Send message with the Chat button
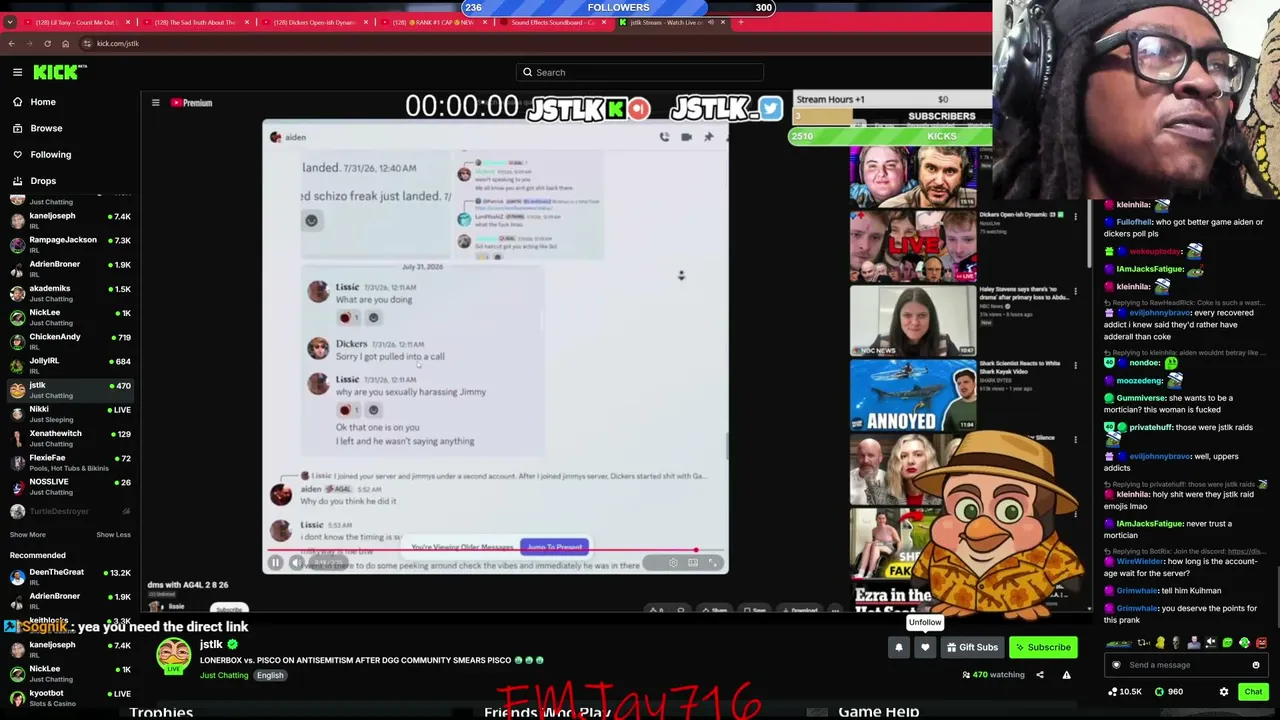 coord(1253,692)
